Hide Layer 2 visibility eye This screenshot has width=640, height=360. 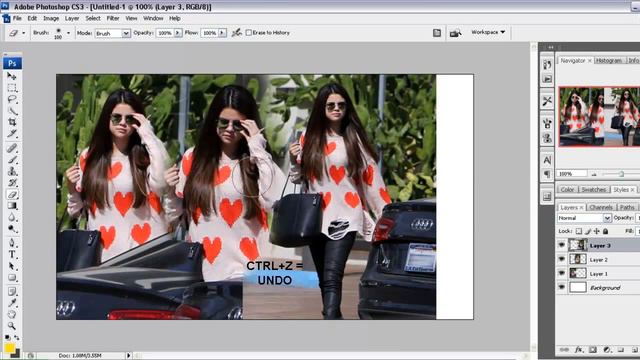[562, 259]
